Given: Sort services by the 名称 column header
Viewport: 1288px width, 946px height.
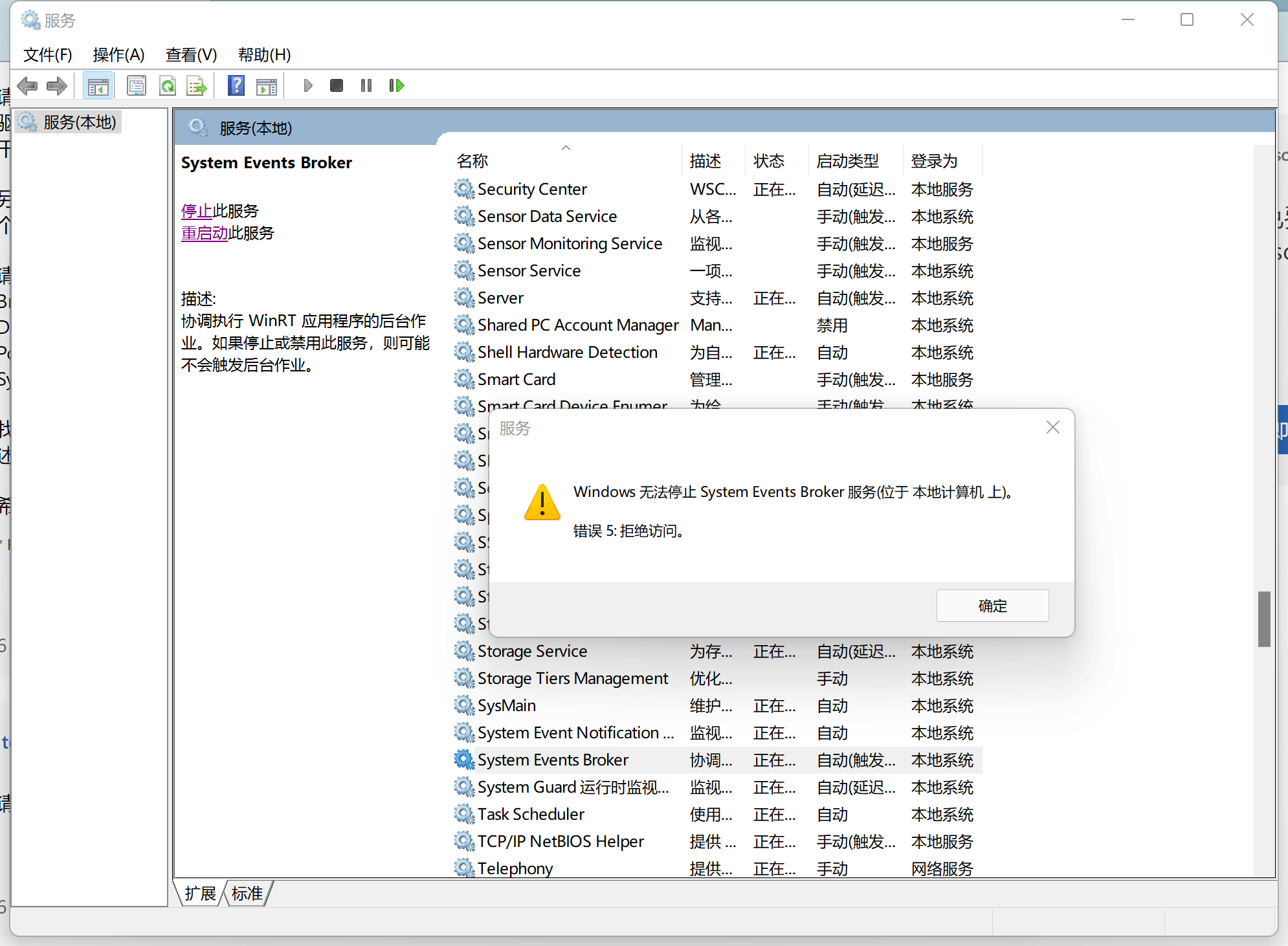Looking at the screenshot, I should tap(472, 161).
